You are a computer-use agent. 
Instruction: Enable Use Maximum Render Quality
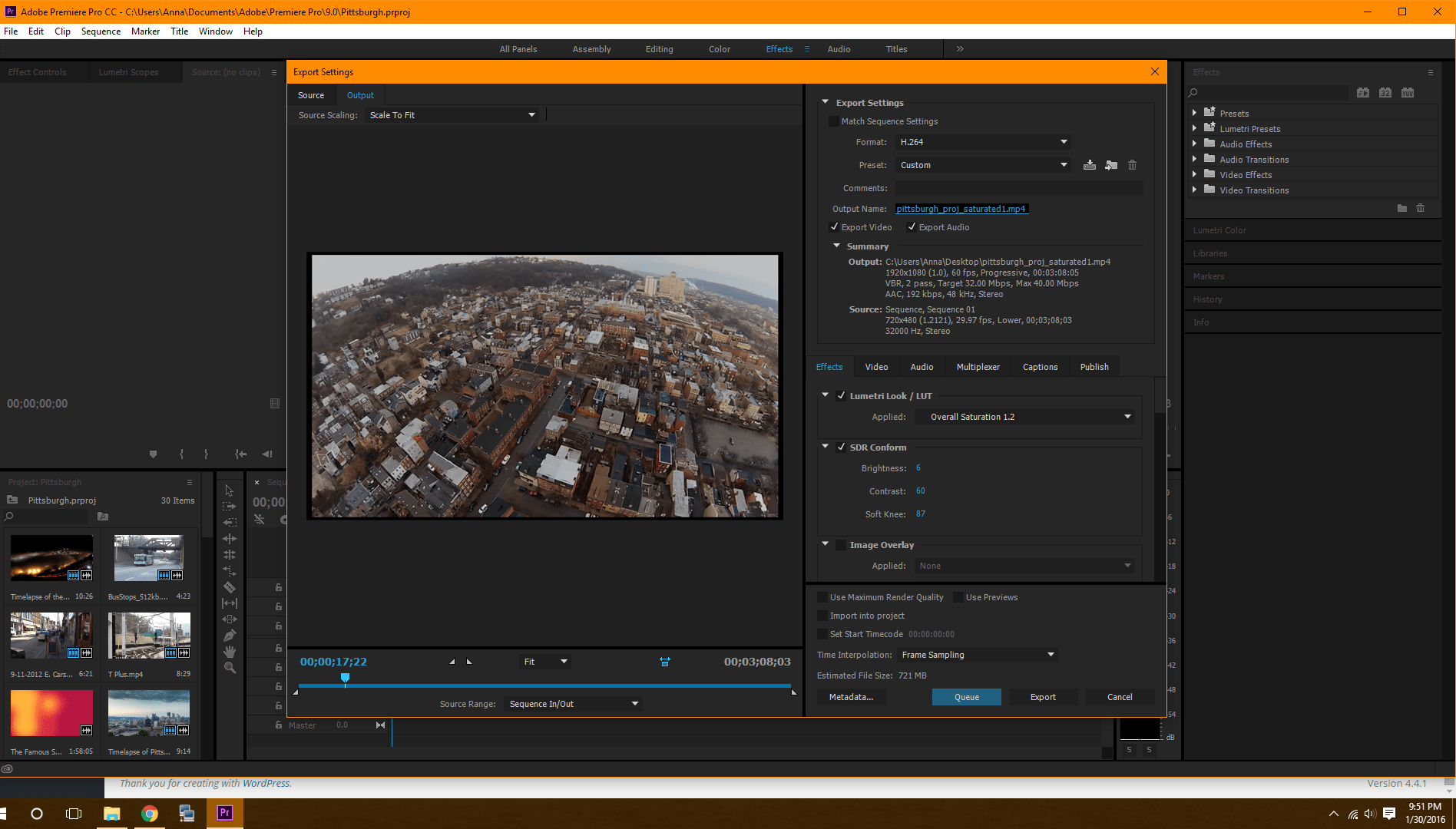(x=822, y=597)
